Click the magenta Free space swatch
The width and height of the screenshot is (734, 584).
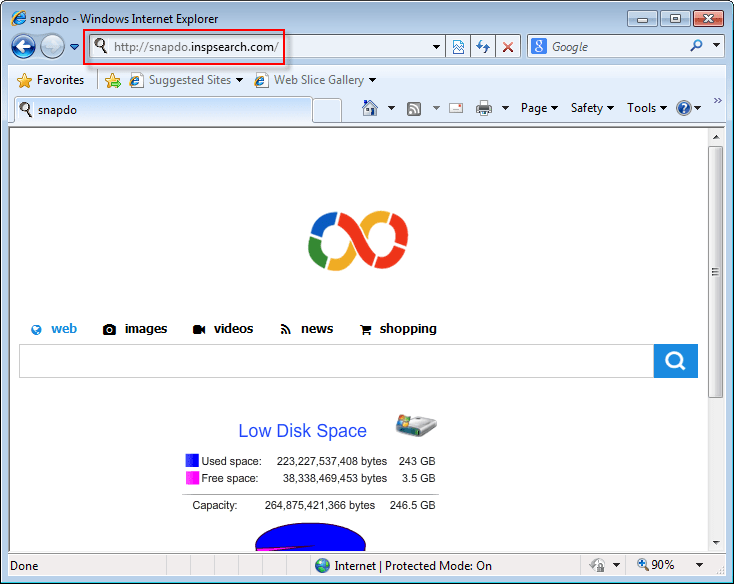click(x=192, y=478)
